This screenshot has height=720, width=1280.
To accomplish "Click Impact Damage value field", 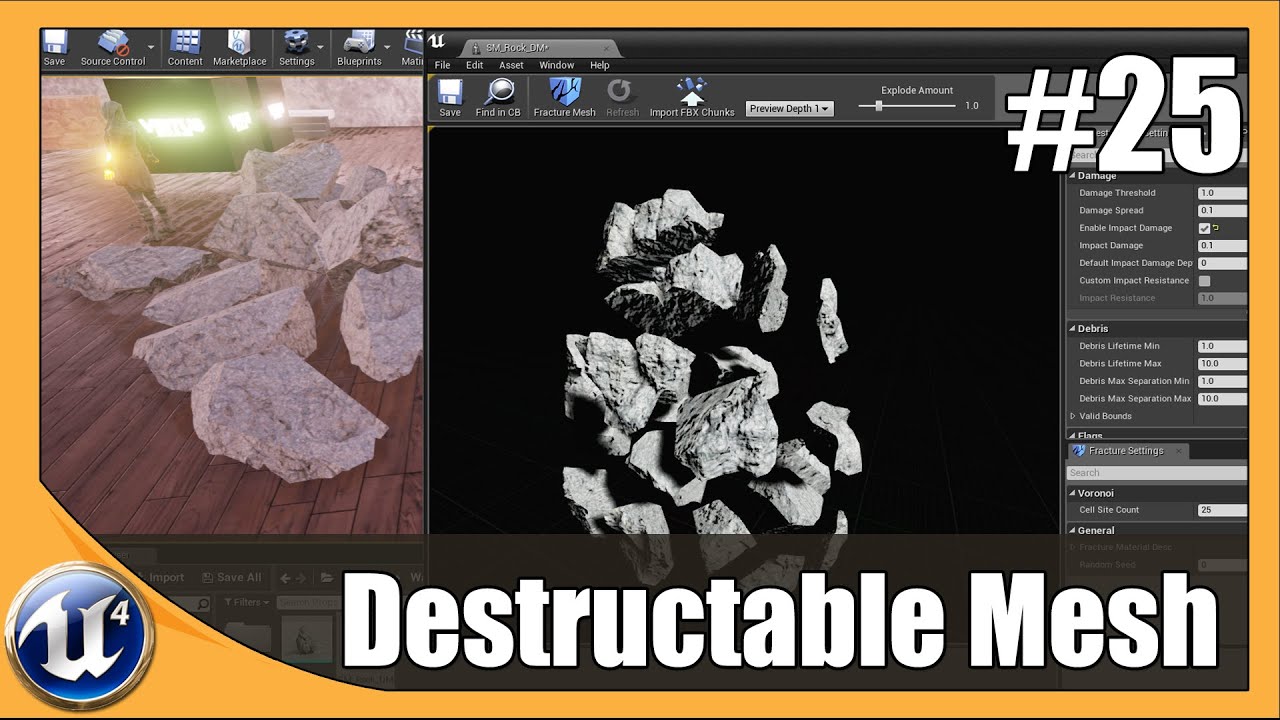I will click(x=1222, y=246).
